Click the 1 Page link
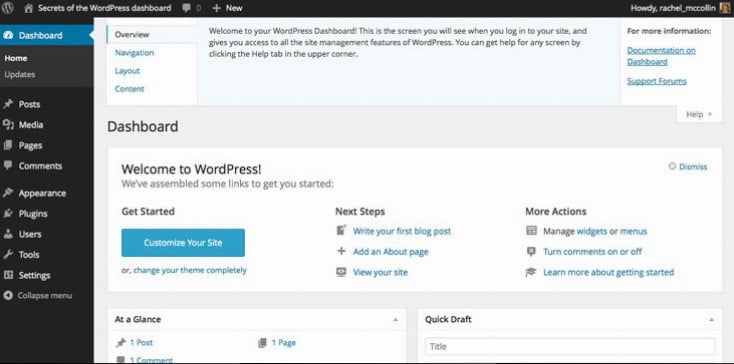The image size is (734, 364). click(x=284, y=342)
